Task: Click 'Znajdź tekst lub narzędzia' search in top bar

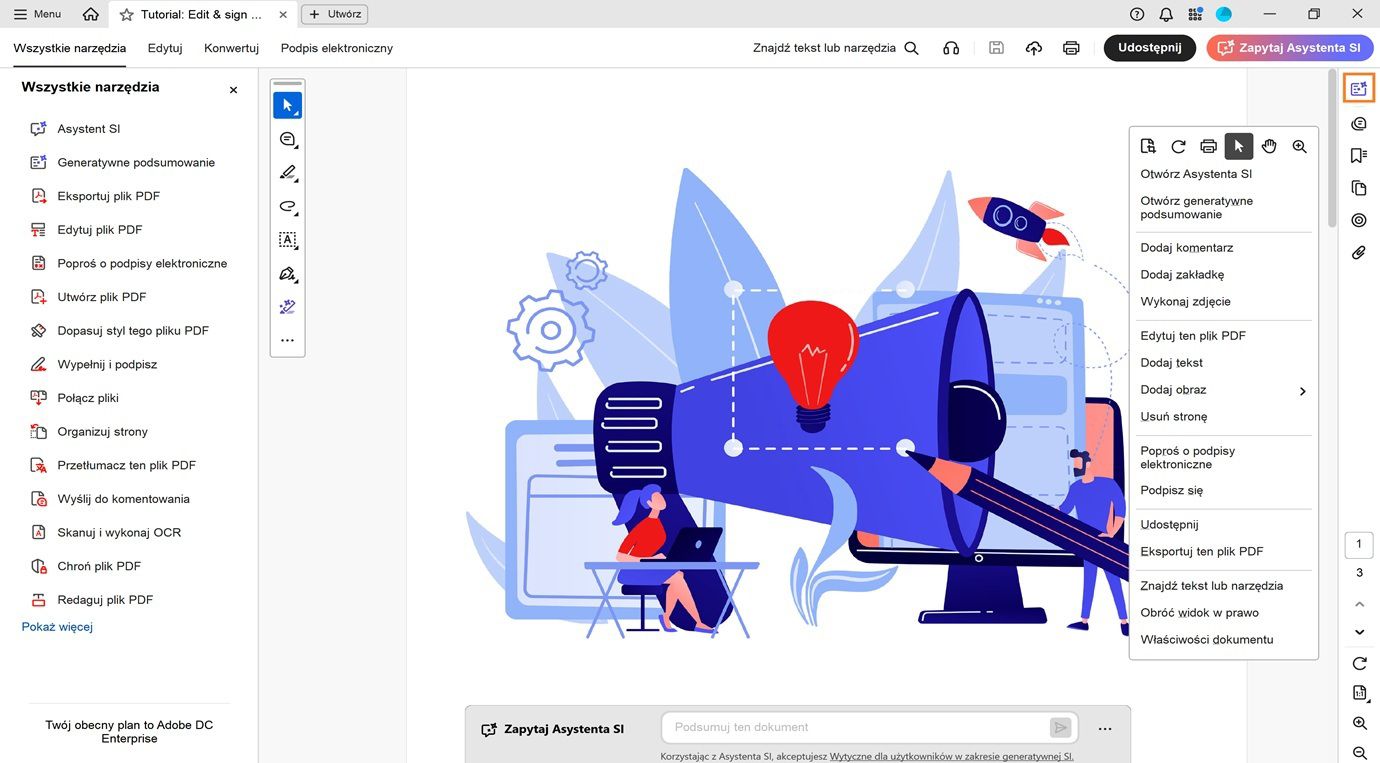Action: coord(836,48)
